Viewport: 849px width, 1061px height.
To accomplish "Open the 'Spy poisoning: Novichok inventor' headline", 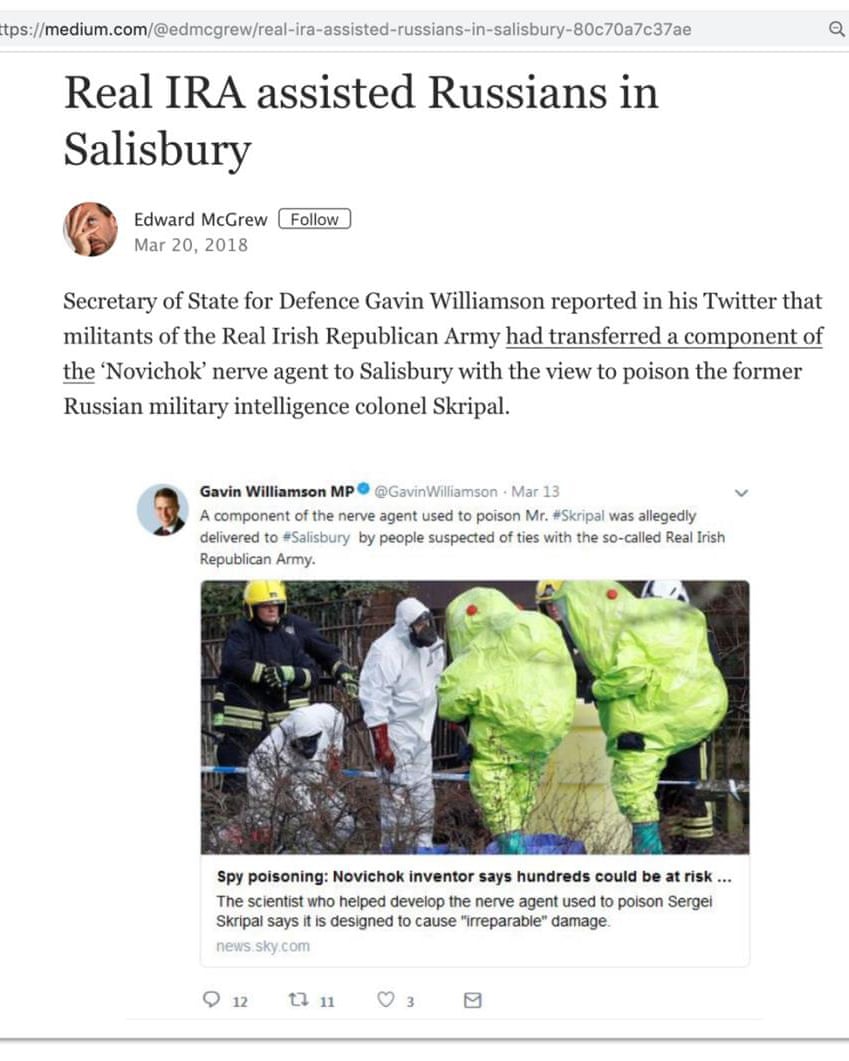I will pyautogui.click(x=474, y=876).
